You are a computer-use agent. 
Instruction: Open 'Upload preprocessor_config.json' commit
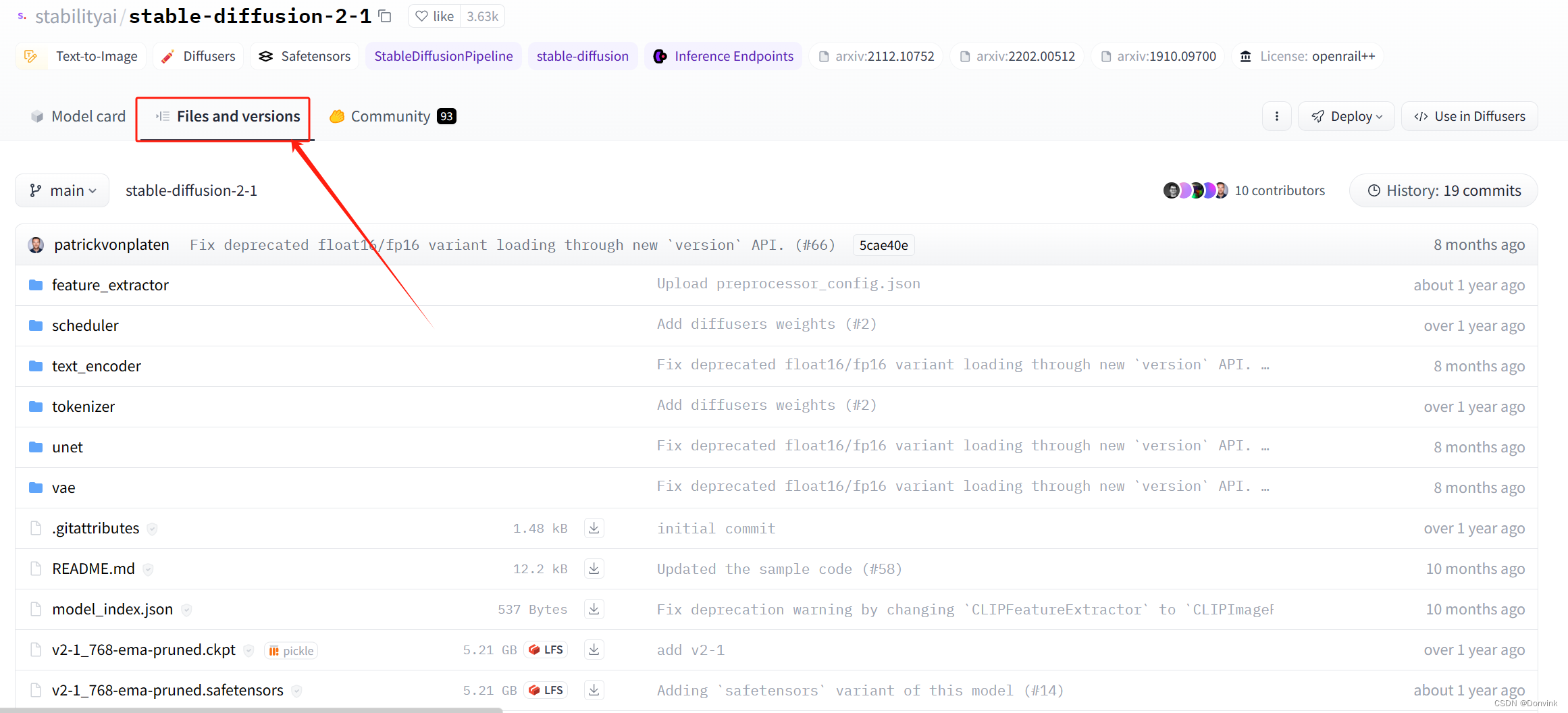click(x=788, y=284)
